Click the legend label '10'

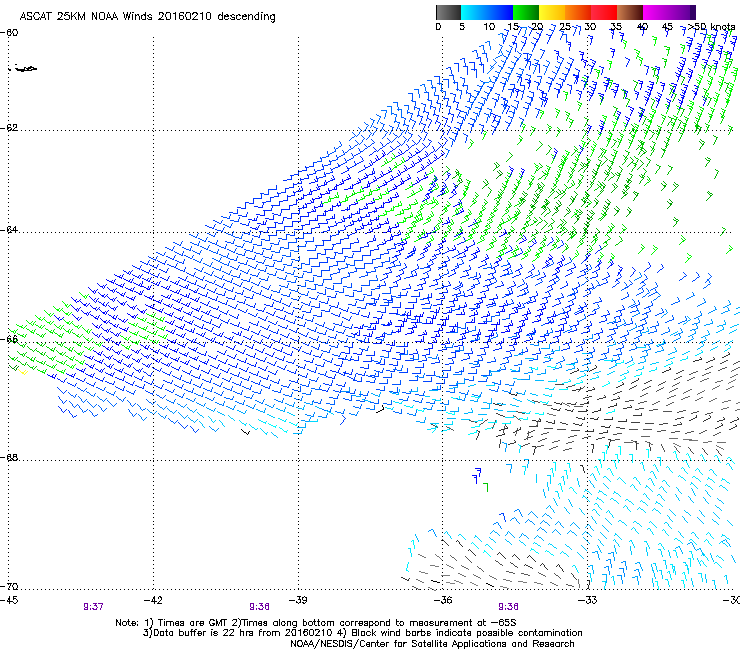click(489, 27)
